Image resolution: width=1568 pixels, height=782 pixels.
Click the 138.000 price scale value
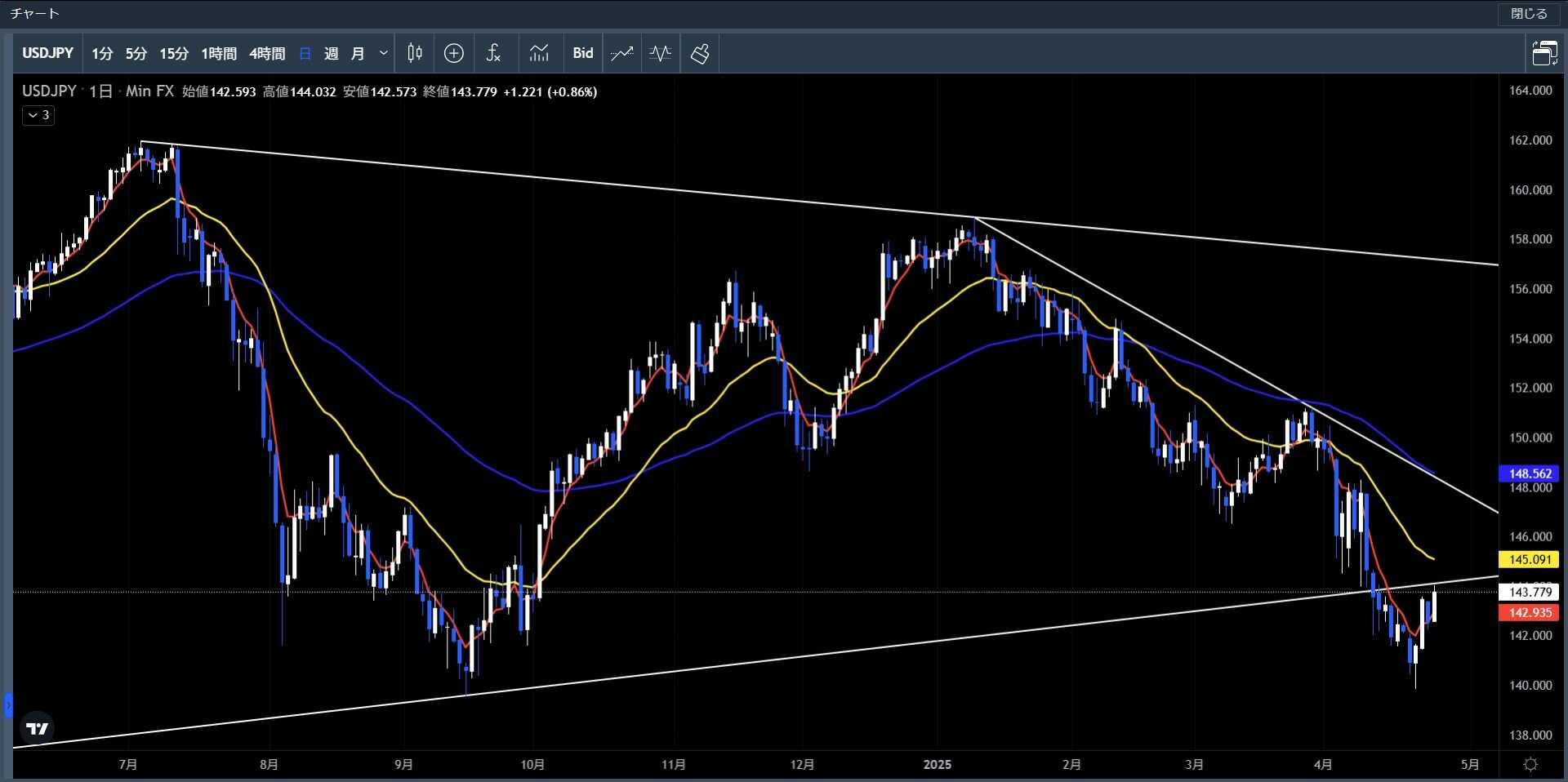pos(1530,735)
